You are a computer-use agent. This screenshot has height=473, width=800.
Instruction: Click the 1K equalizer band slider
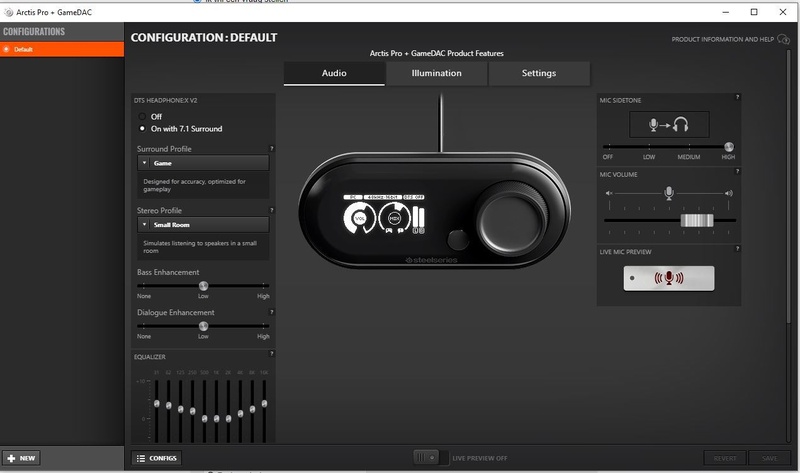pyautogui.click(x=216, y=418)
